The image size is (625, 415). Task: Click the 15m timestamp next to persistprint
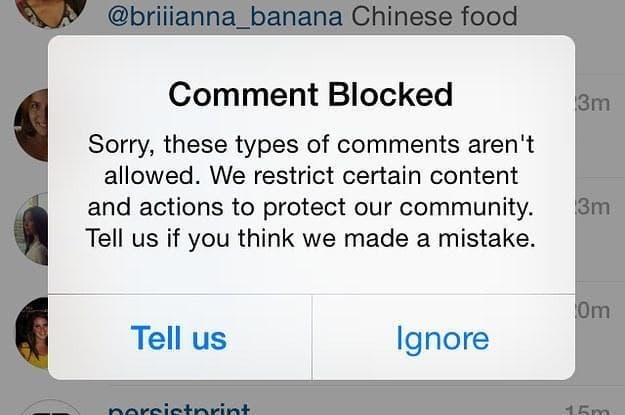587,410
